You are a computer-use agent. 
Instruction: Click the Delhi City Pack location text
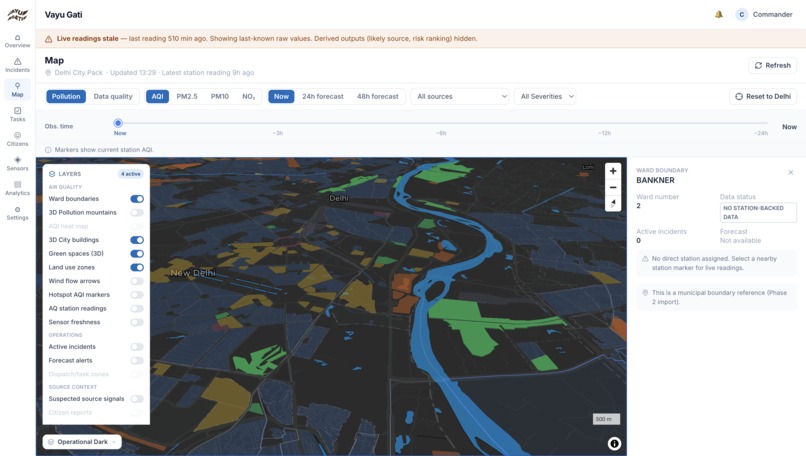79,72
